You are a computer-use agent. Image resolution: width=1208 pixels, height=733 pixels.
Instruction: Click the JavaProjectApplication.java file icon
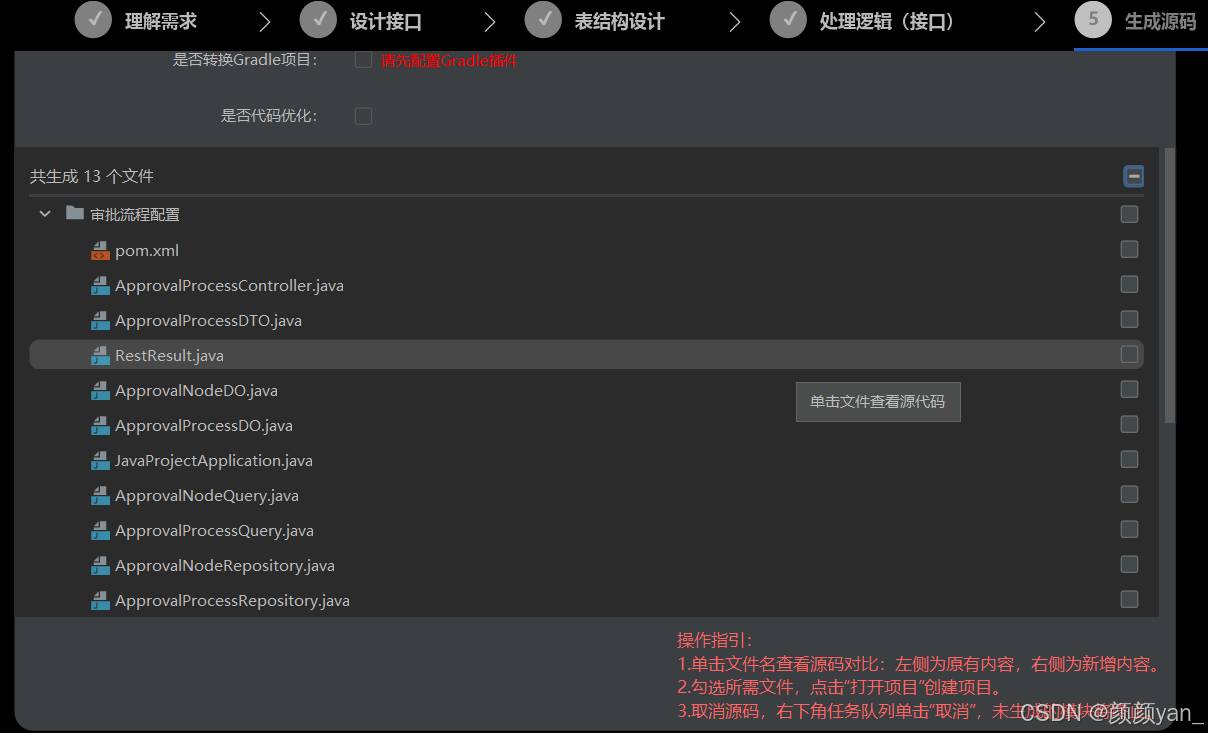pyautogui.click(x=100, y=461)
